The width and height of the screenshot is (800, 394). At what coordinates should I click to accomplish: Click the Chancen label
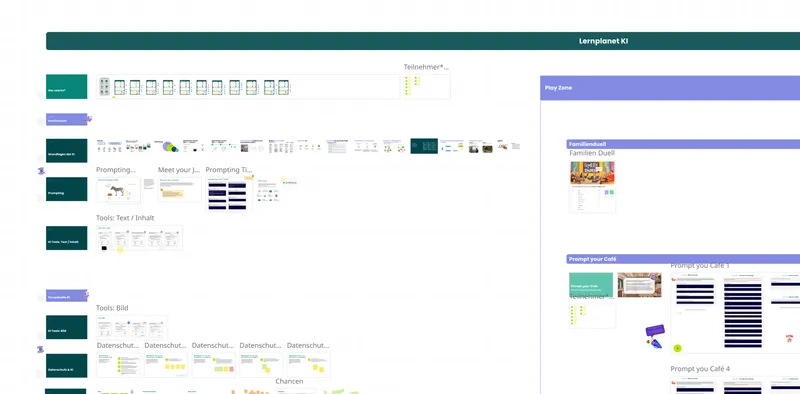pyautogui.click(x=289, y=381)
